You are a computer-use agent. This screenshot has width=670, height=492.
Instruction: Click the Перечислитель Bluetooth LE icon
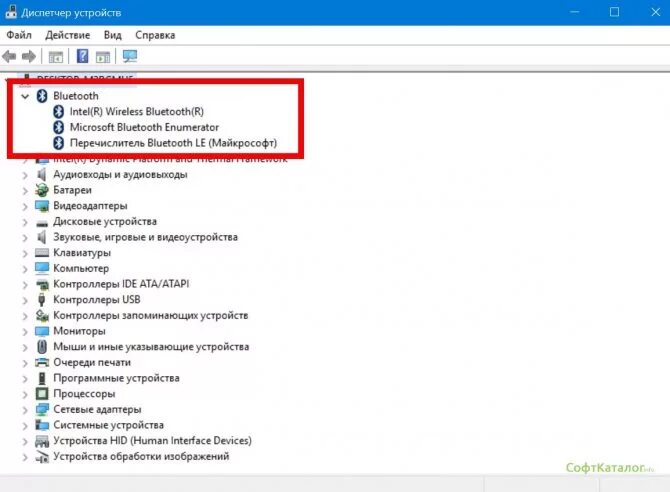click(59, 143)
